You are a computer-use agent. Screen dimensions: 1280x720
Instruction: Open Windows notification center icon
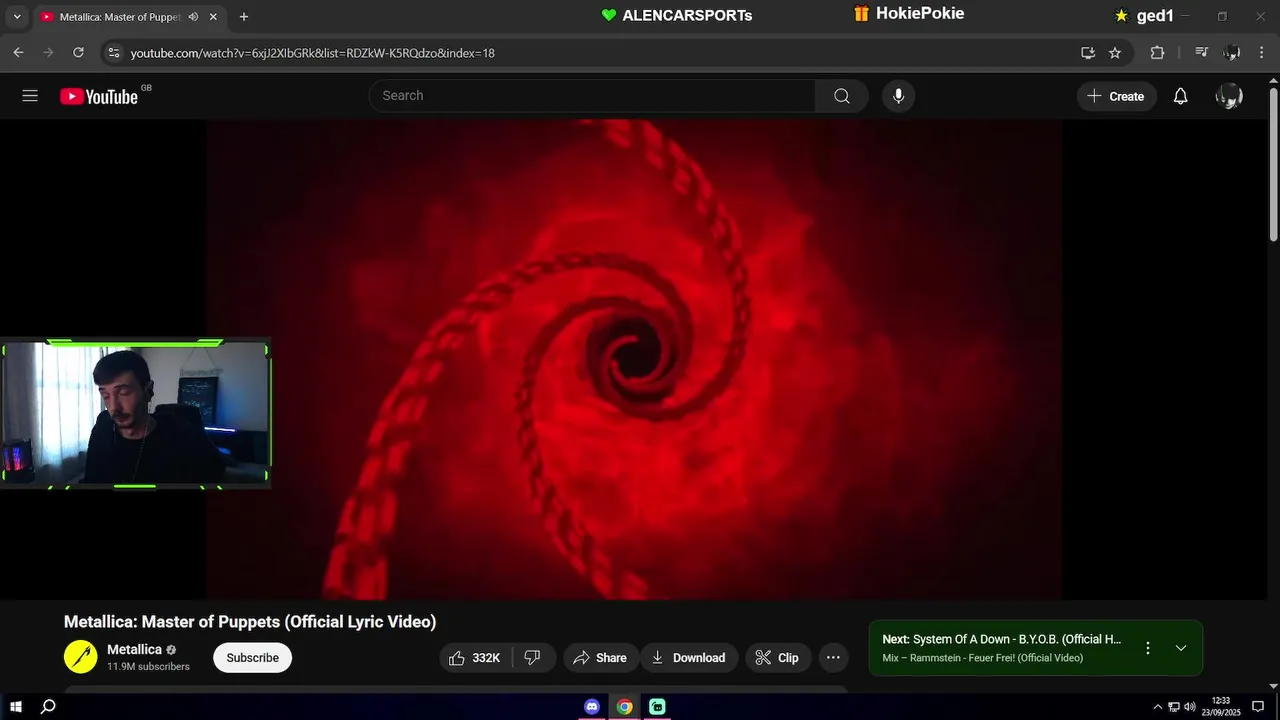pyautogui.click(x=1258, y=707)
